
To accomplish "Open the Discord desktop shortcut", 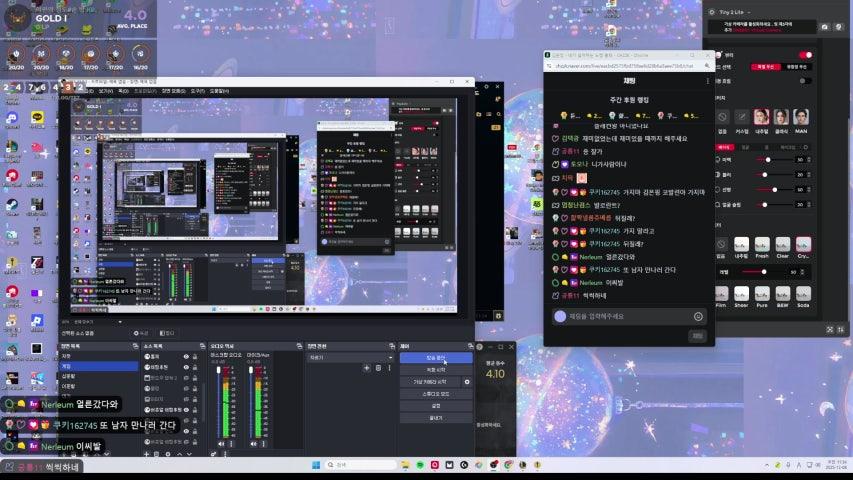I will click(x=12, y=119).
